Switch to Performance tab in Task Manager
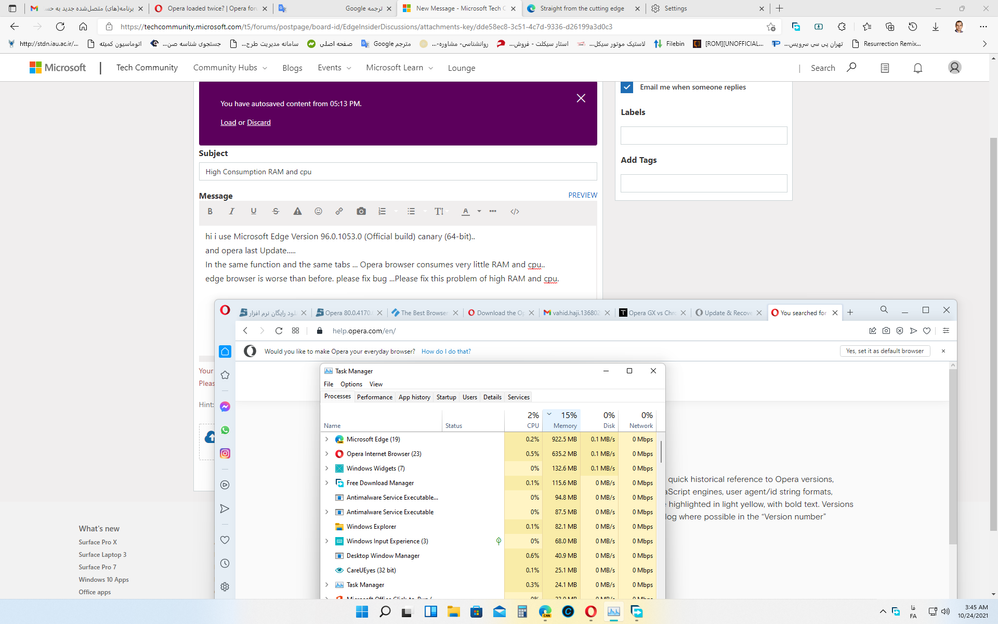Image resolution: width=998 pixels, height=624 pixels. 374,397
